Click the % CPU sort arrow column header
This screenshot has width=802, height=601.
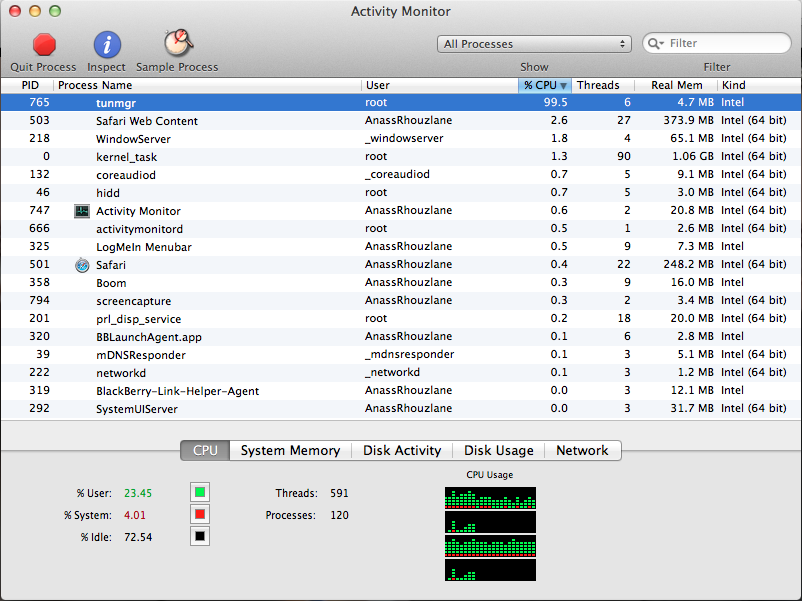(545, 85)
